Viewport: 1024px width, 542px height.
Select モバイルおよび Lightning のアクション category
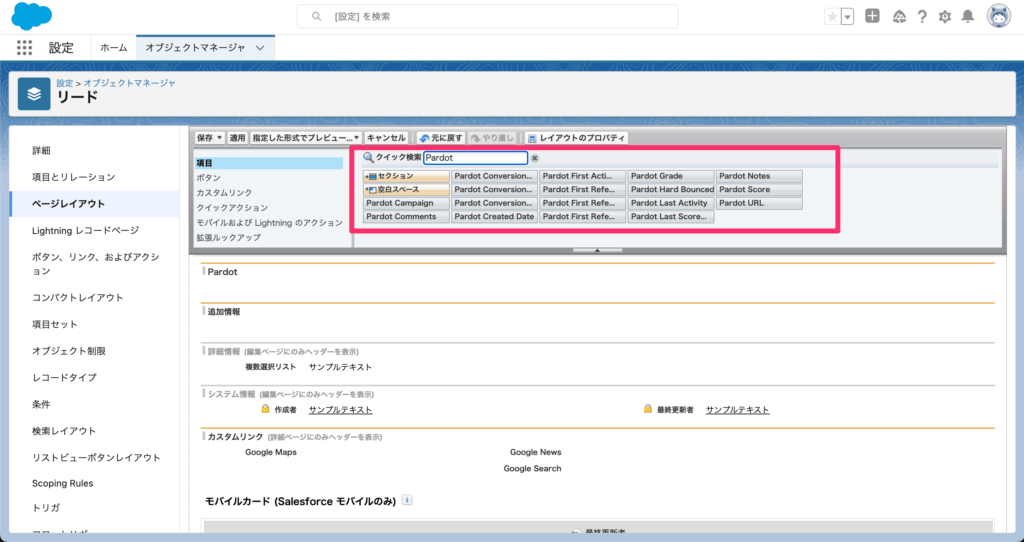coord(269,223)
